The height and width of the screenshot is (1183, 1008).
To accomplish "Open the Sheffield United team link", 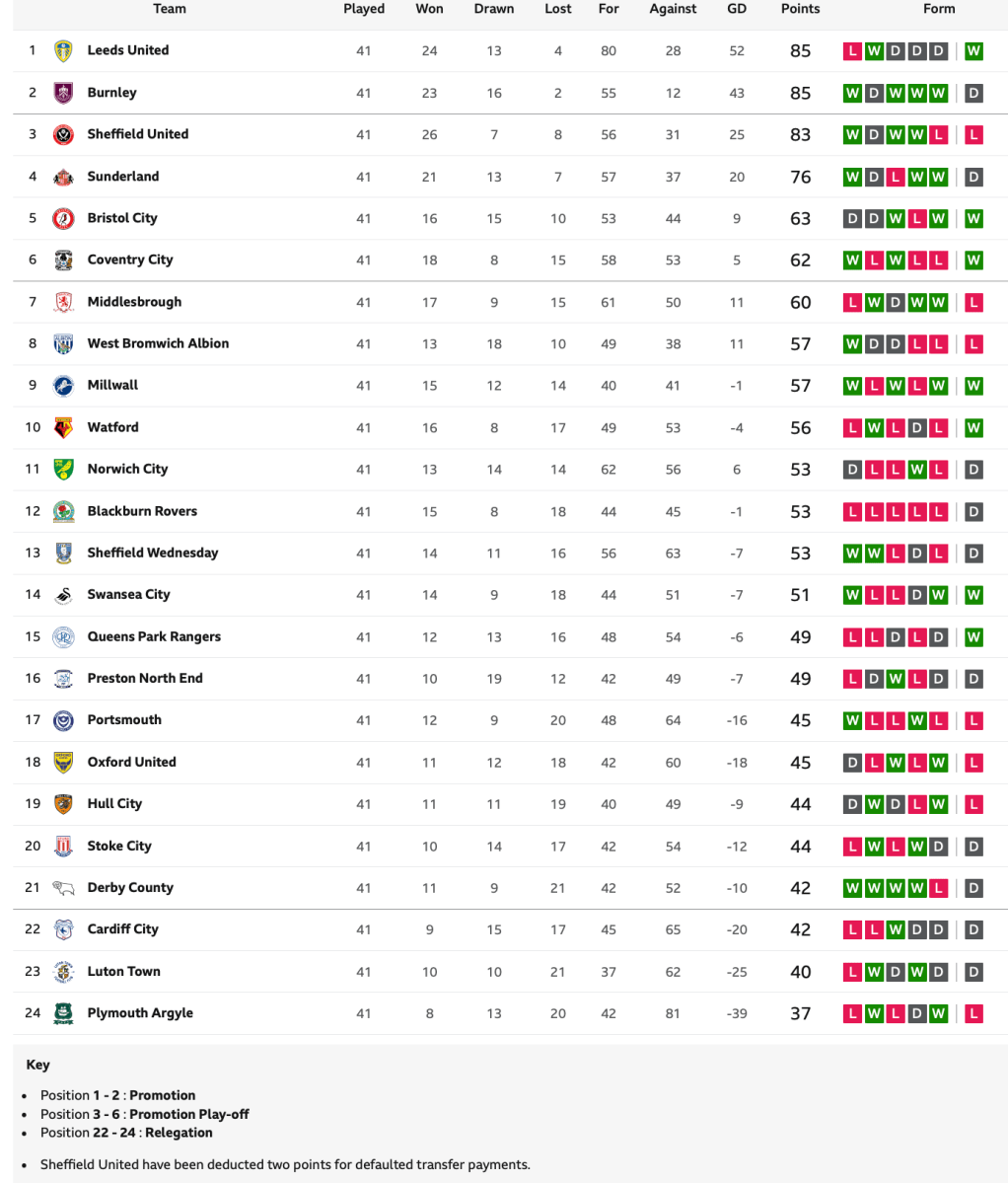I will coord(137,134).
